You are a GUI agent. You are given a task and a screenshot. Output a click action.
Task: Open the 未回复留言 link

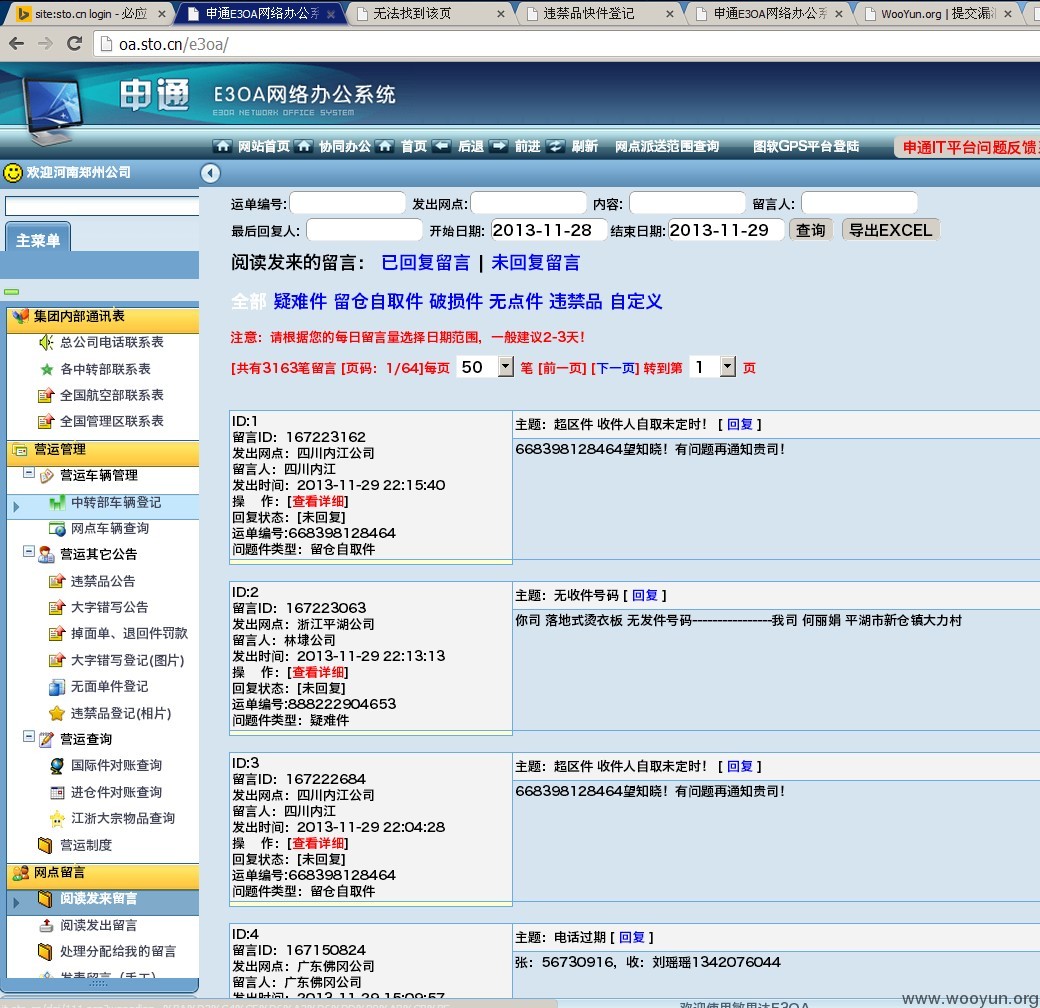[x=535, y=263]
